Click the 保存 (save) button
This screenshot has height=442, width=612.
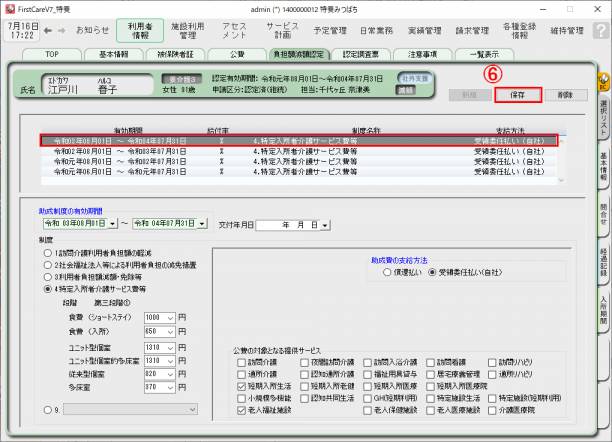517,95
